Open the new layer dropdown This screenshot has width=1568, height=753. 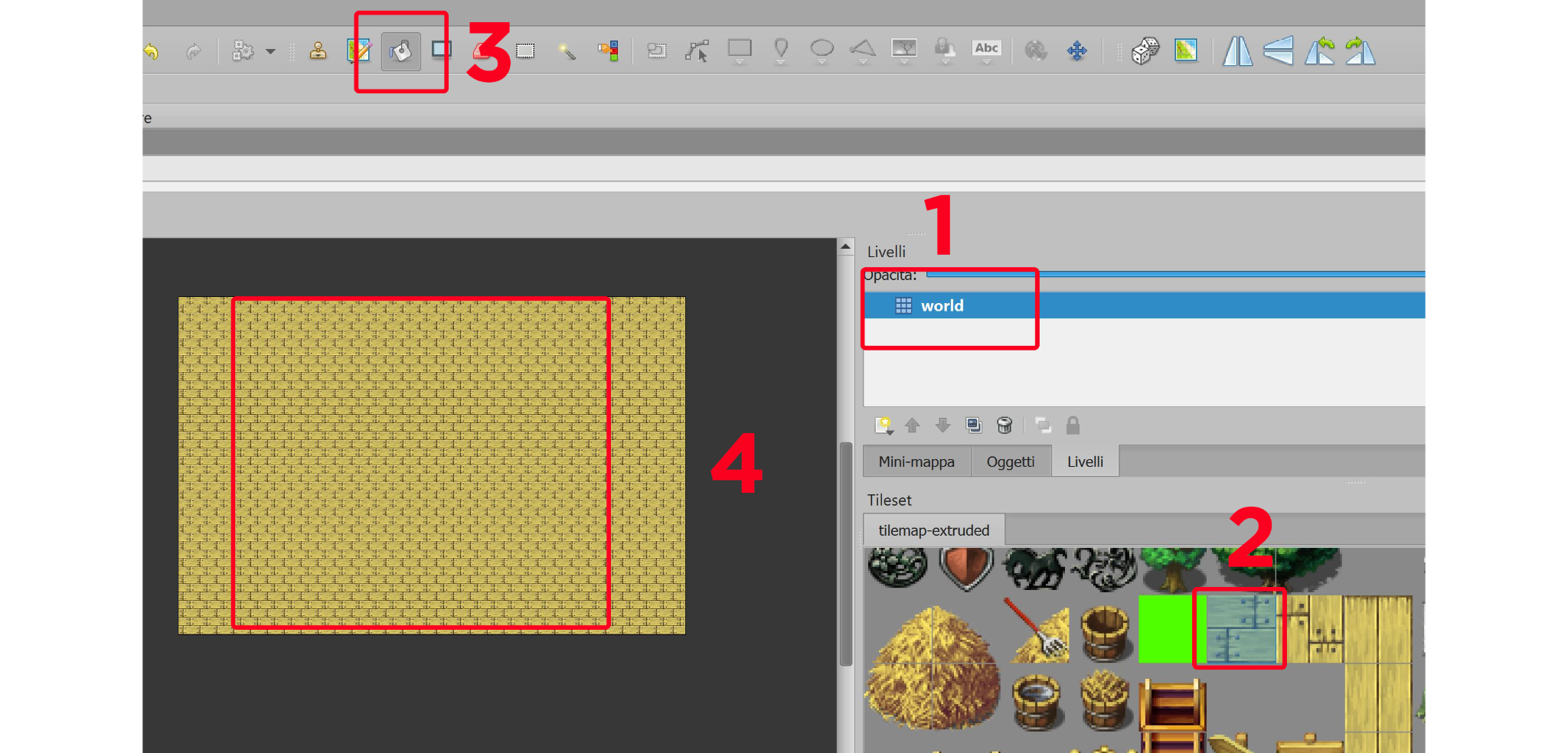(884, 425)
